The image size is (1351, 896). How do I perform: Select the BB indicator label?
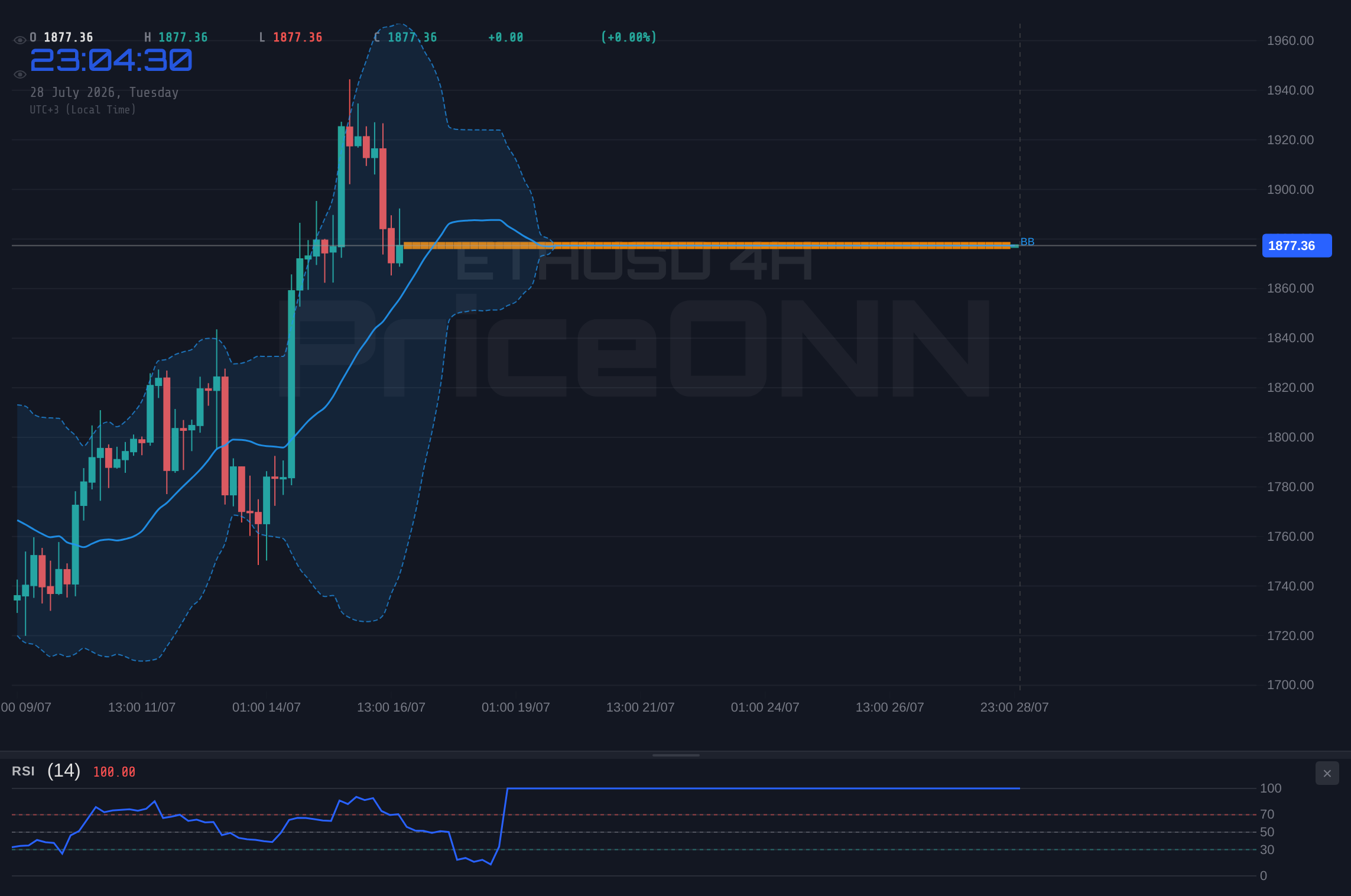coord(1027,242)
